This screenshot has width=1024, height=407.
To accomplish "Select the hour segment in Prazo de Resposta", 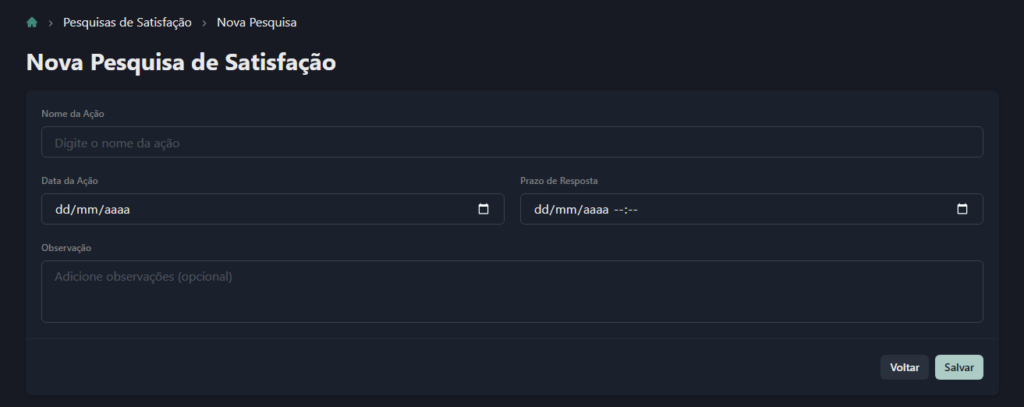I will [618, 210].
